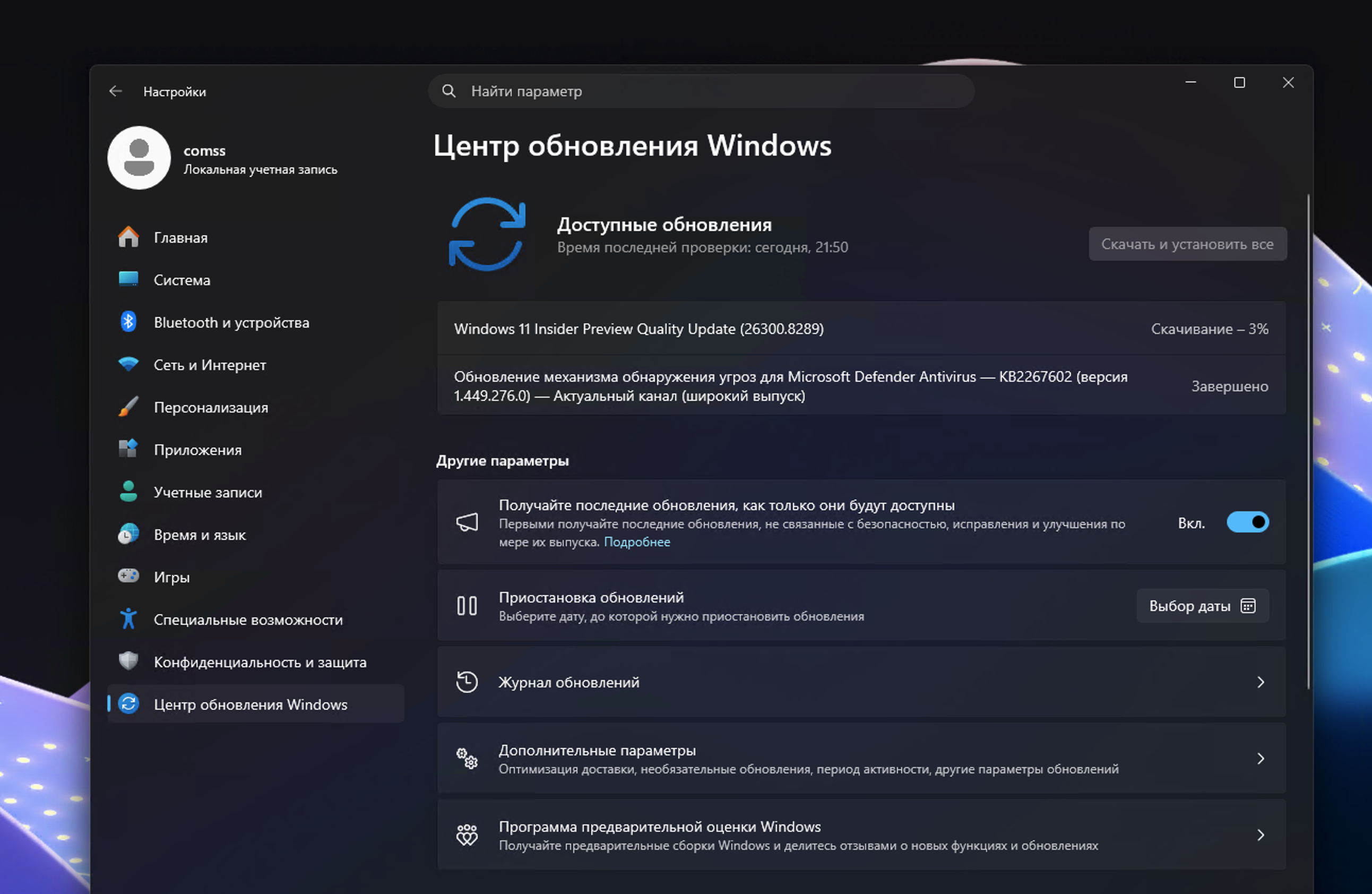Click the comss user avatar picture
The width and height of the screenshot is (1372, 894).
point(139,158)
